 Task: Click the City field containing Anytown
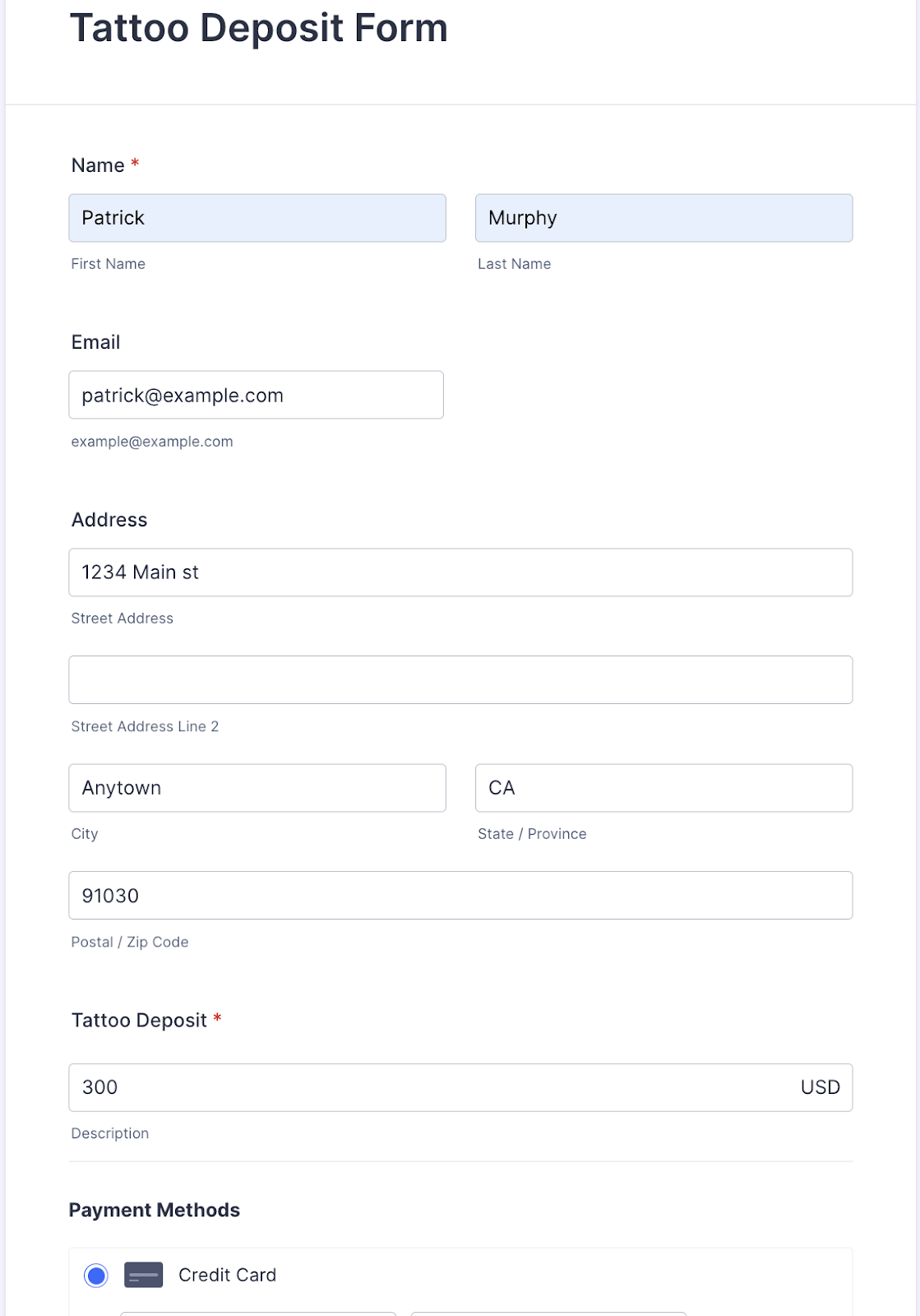(x=257, y=788)
